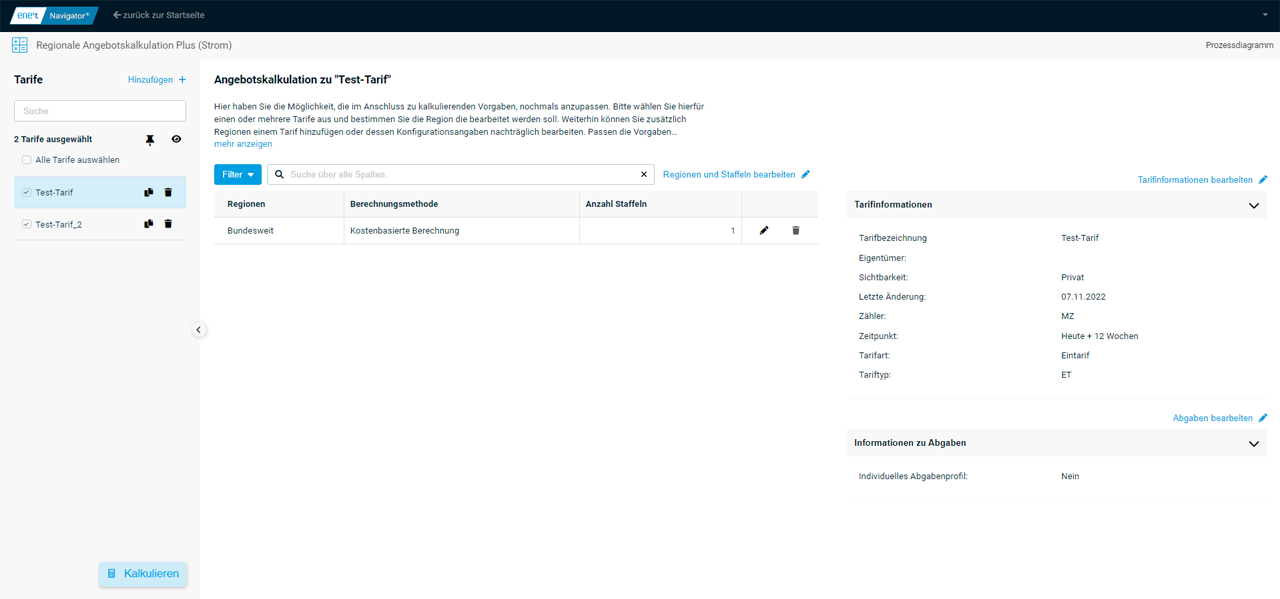Collapse the left tariff sidebar
Viewport: 1280px width, 599px height.
pos(198,330)
